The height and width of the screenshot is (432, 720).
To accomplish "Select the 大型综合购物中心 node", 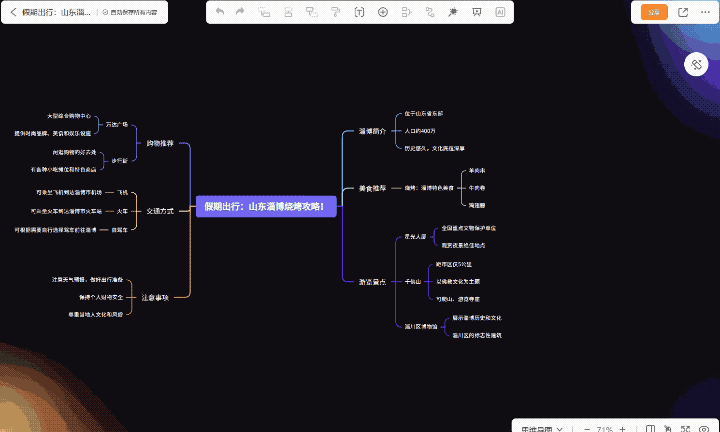I will tap(69, 116).
